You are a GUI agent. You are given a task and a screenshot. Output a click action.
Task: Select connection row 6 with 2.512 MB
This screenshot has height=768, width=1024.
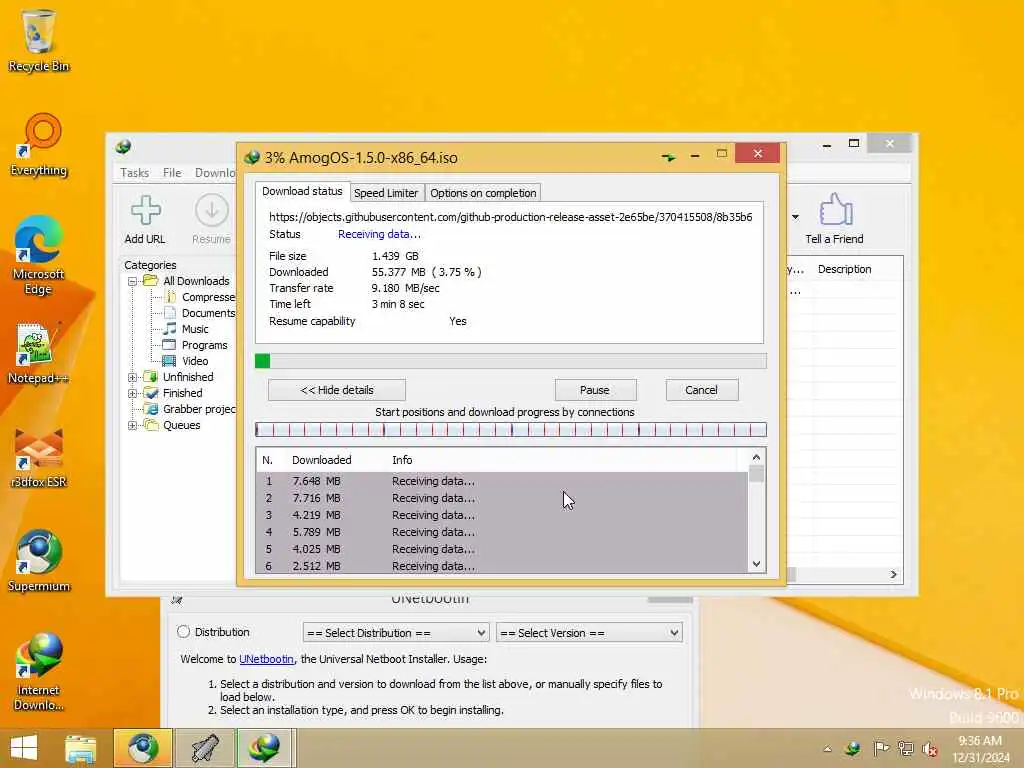[x=502, y=566]
